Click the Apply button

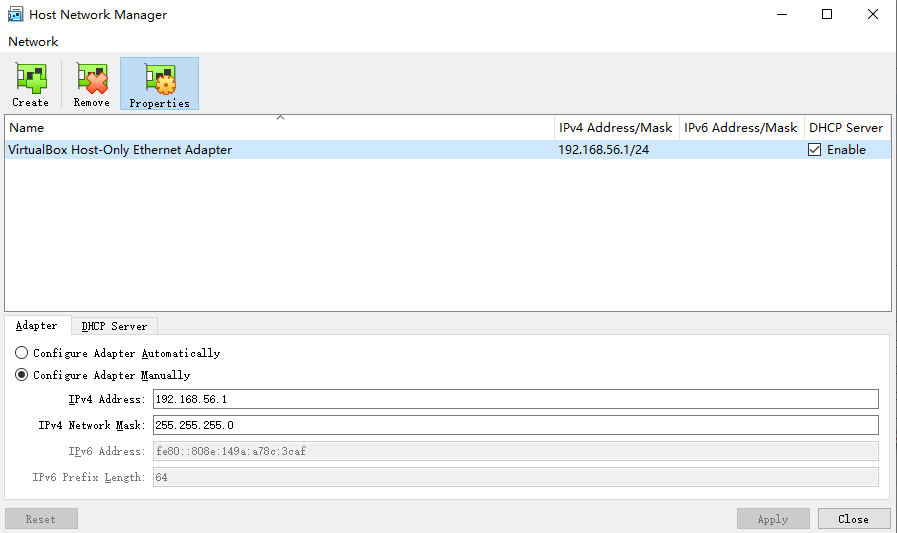click(x=773, y=519)
